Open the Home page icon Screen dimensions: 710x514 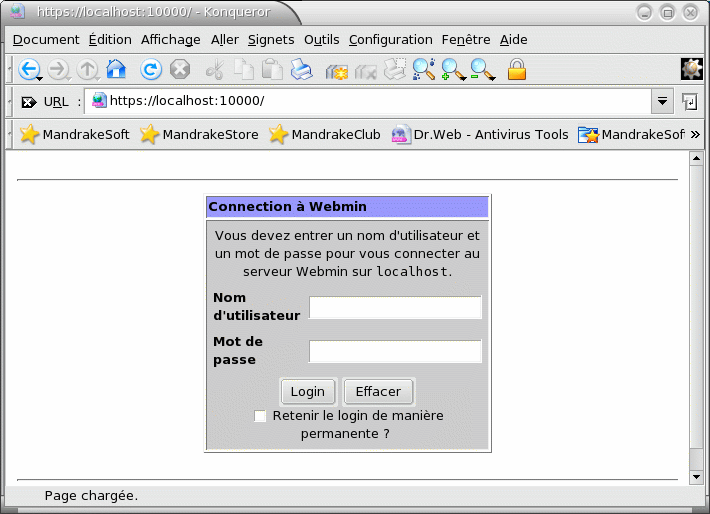click(116, 69)
